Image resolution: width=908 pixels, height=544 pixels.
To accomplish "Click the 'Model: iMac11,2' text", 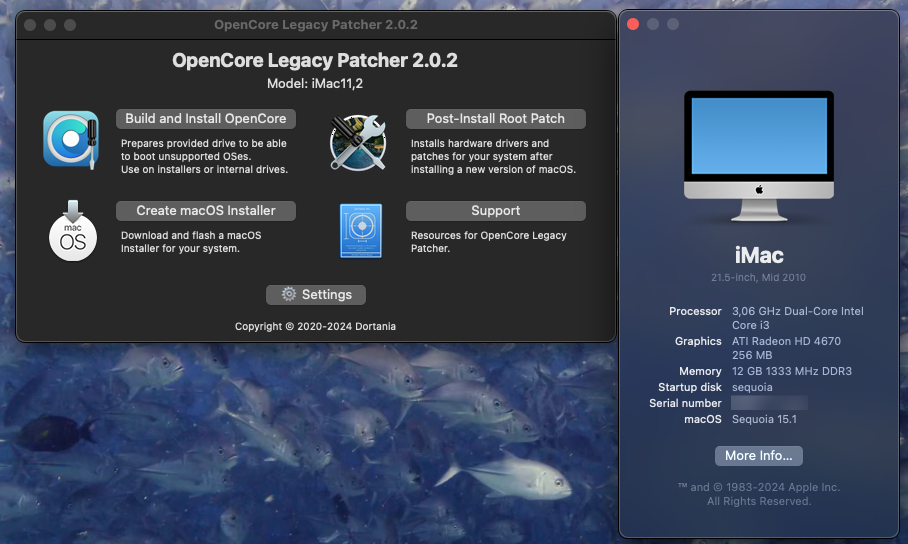I will point(315,83).
